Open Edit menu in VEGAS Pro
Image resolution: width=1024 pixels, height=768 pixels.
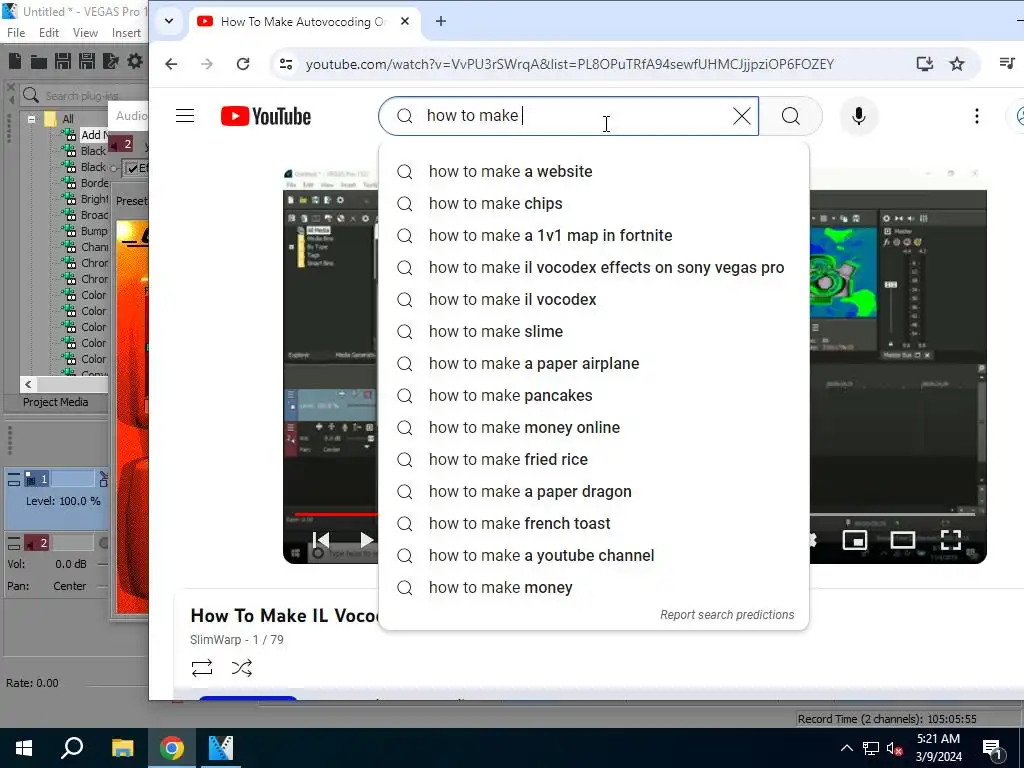coord(49,33)
